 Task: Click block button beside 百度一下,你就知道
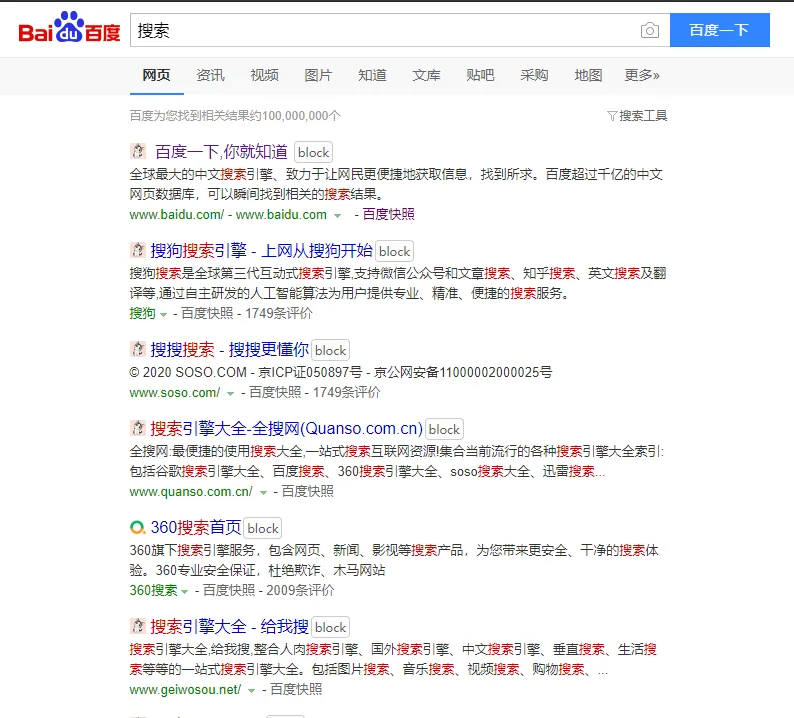313,152
